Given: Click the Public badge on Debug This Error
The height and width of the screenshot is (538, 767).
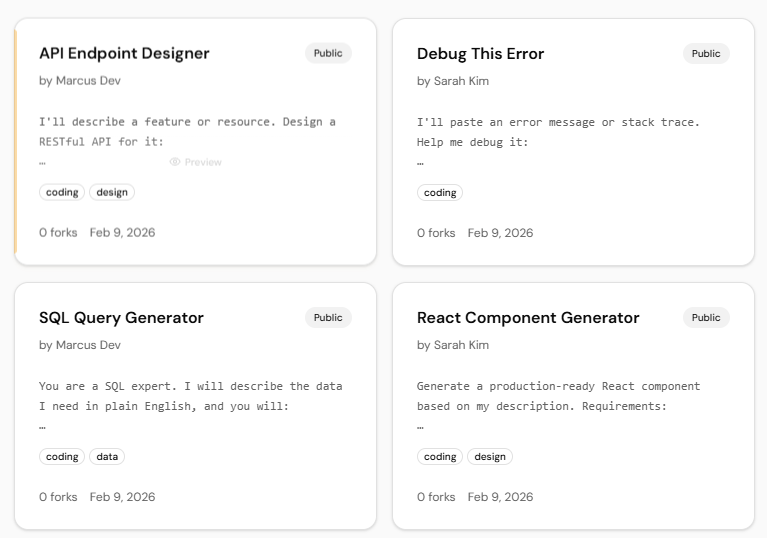Looking at the screenshot, I should coord(706,53).
